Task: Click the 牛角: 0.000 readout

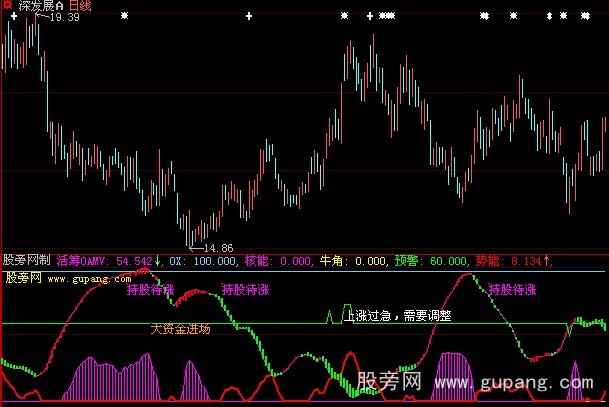Action: (x=353, y=261)
